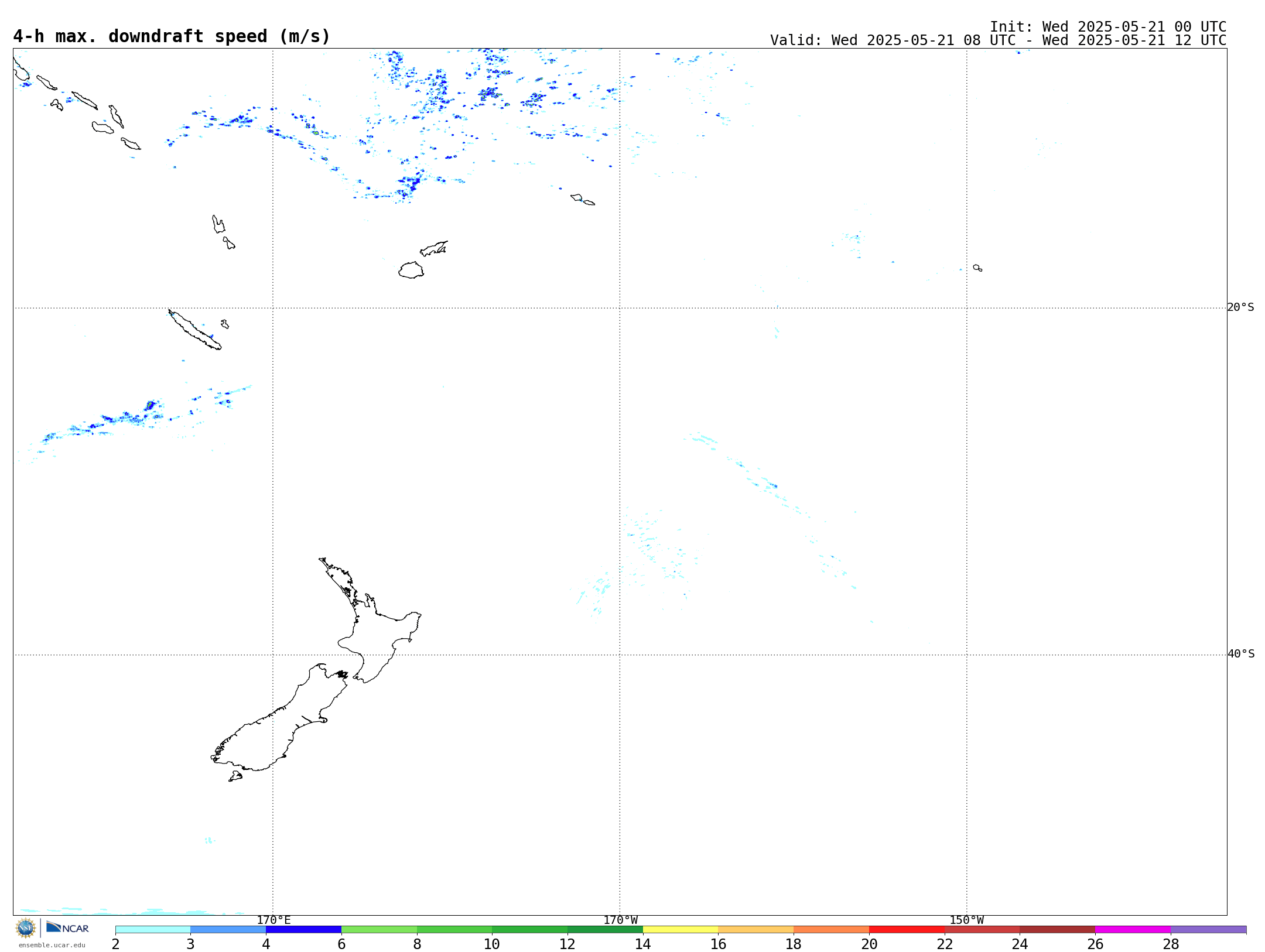Open the ensemble.ucar.edu text link

pyautogui.click(x=52, y=945)
